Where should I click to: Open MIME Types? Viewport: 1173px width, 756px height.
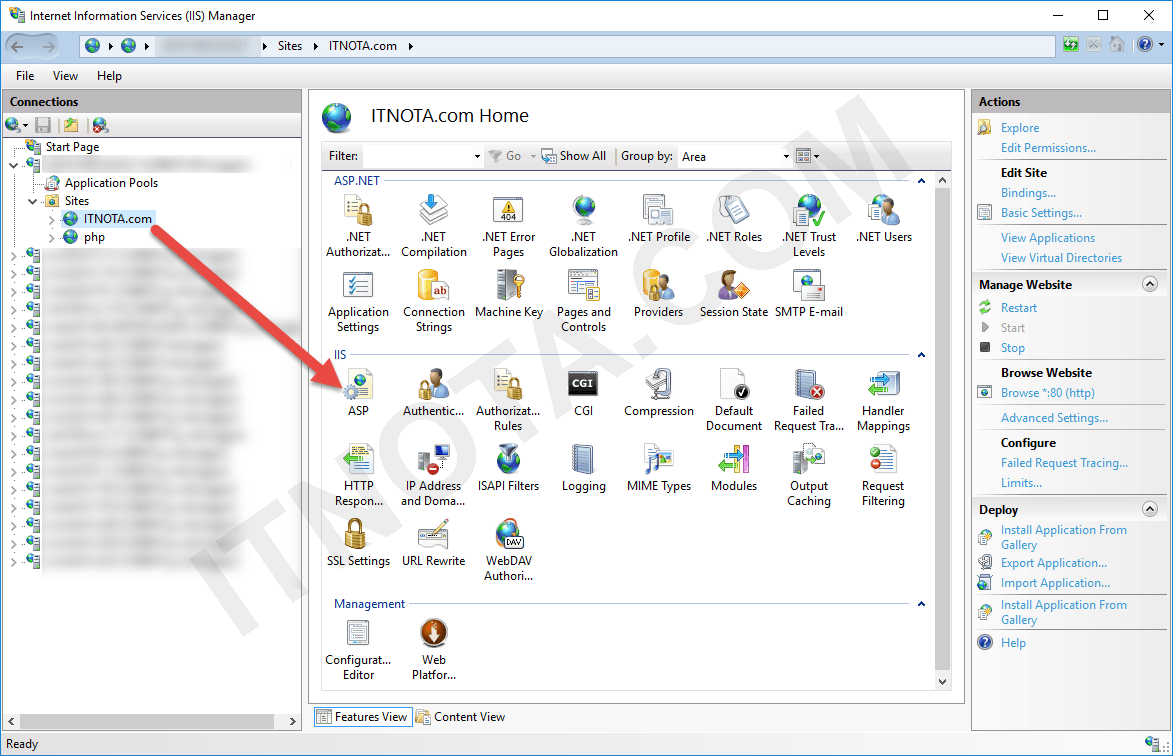click(658, 465)
